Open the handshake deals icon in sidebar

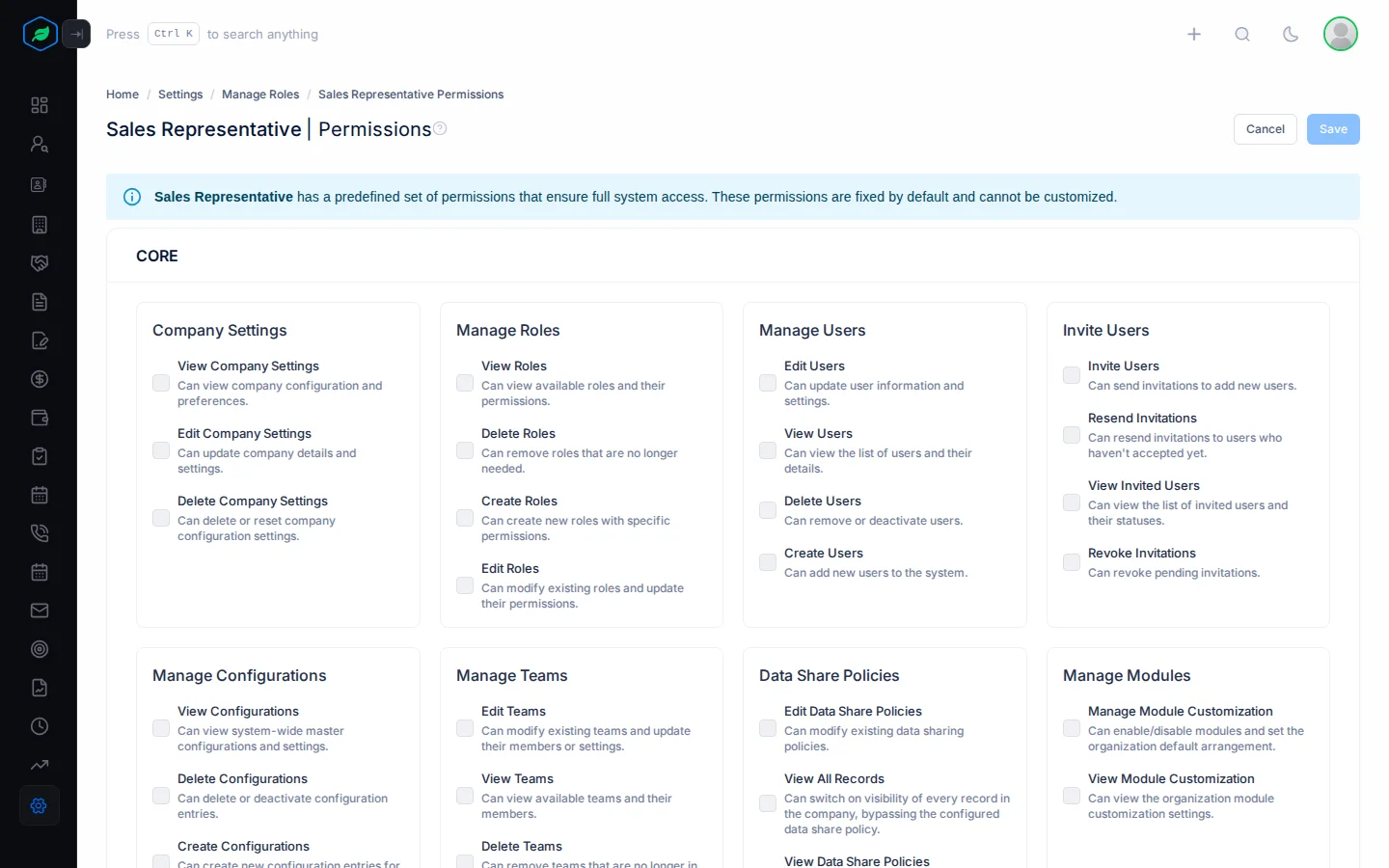point(40,263)
